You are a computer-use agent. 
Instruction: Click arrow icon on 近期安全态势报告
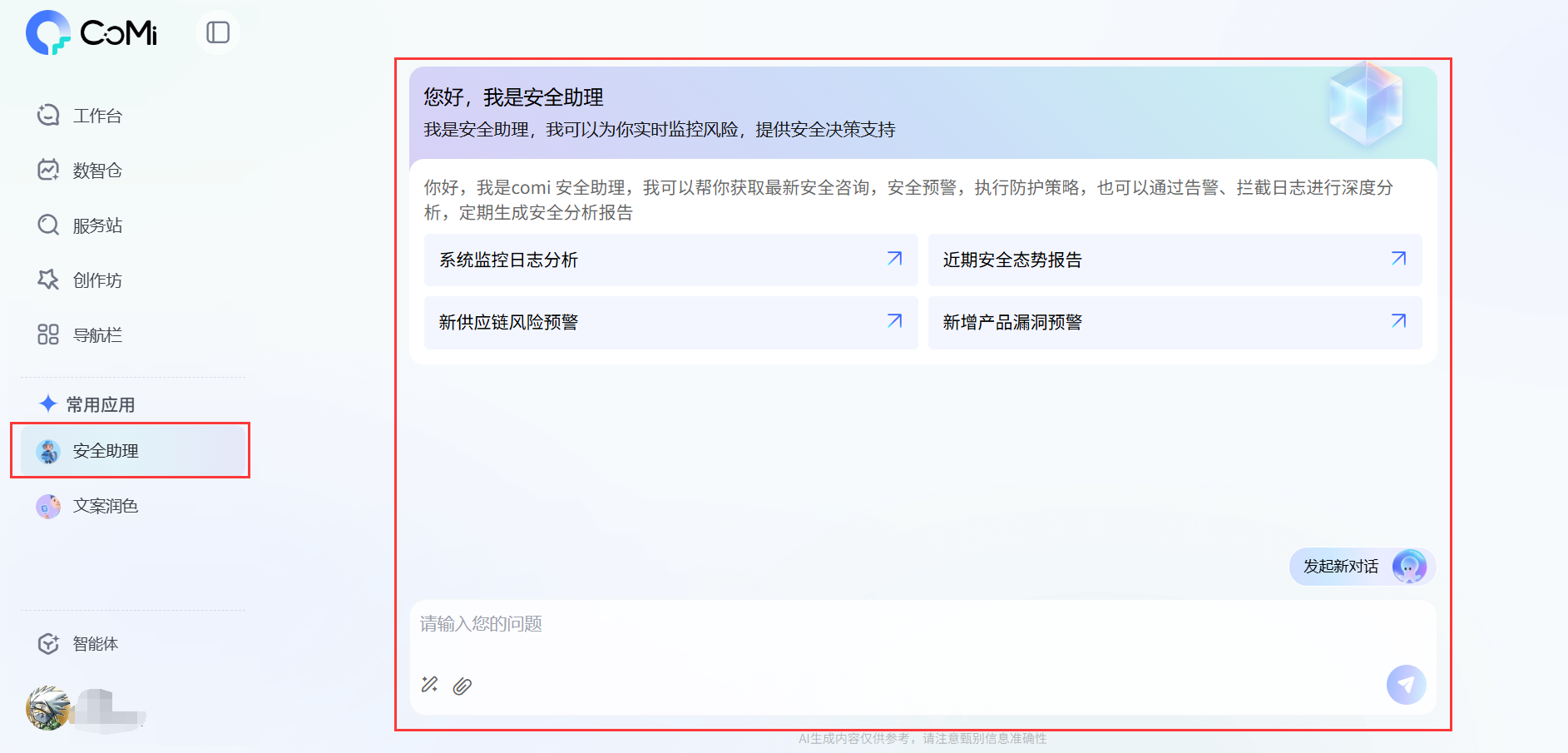click(x=1399, y=258)
